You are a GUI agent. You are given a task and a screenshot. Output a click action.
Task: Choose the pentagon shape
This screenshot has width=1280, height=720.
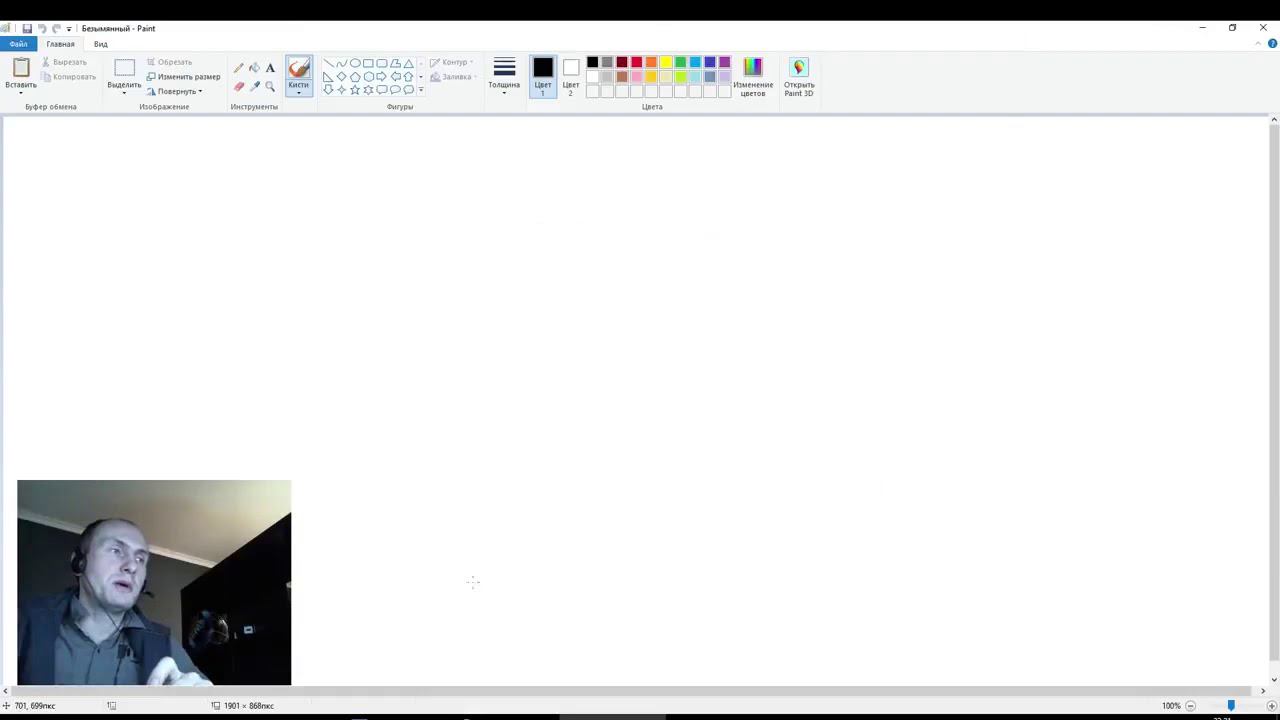tap(355, 76)
